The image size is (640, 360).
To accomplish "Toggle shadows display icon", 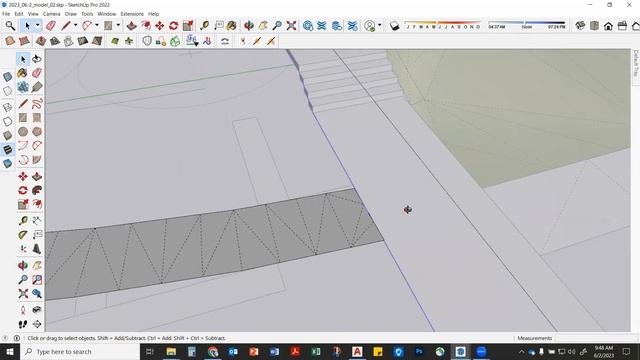I will tap(394, 26).
